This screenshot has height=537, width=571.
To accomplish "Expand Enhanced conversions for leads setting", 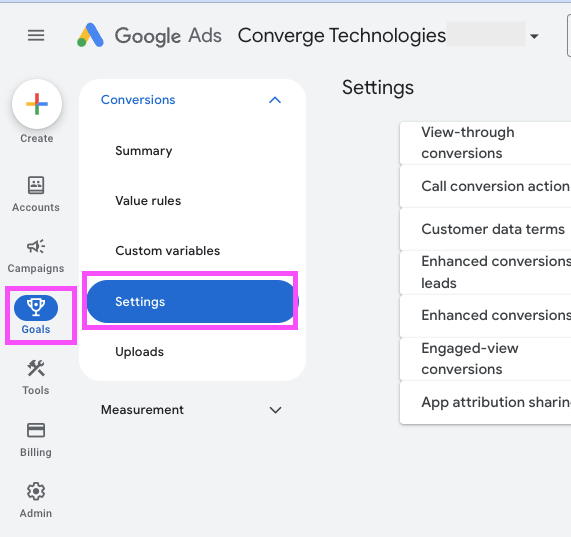I will [485, 272].
